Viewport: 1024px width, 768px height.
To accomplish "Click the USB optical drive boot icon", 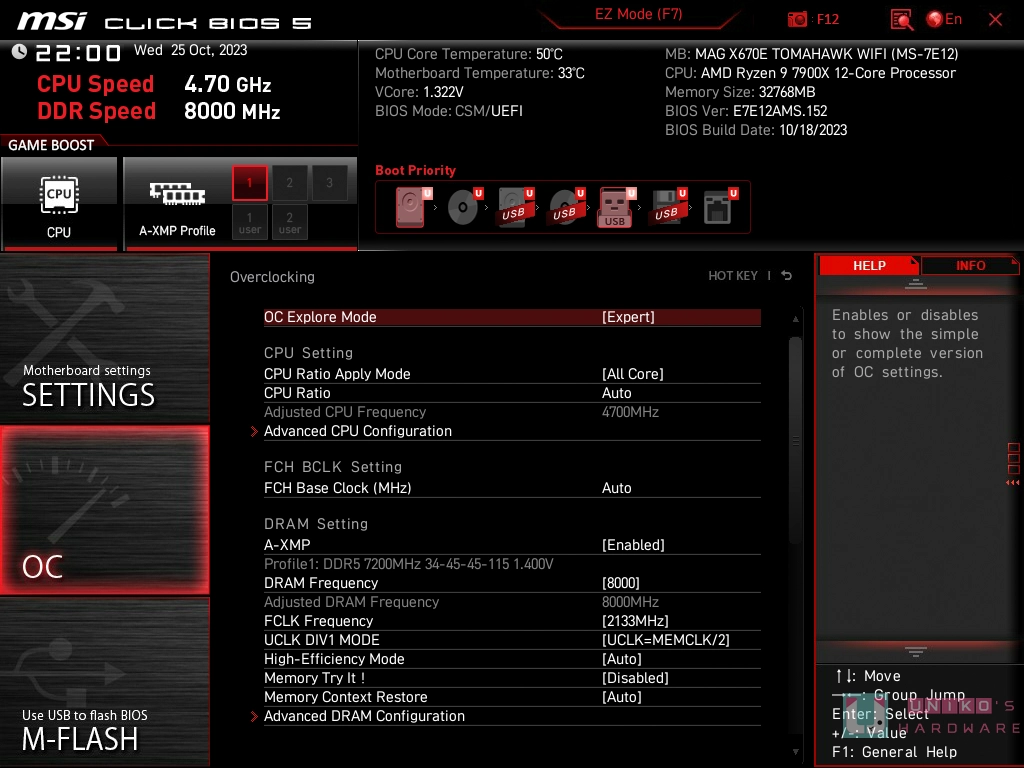I will pos(566,207).
